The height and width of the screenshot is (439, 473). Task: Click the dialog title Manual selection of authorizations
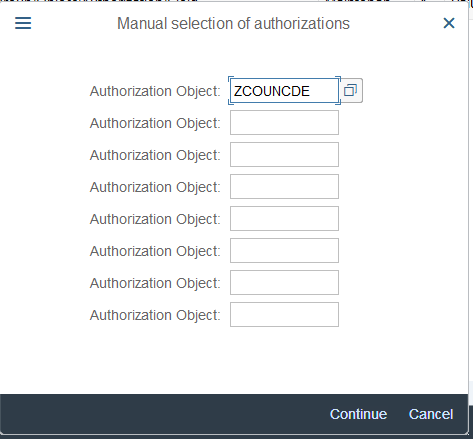pos(233,24)
